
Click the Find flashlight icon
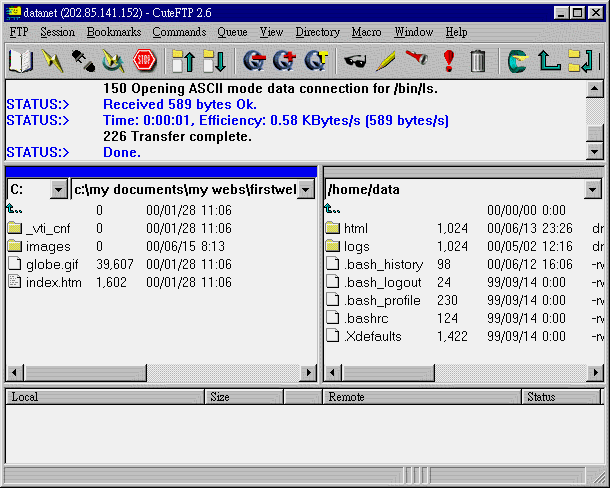[417, 58]
